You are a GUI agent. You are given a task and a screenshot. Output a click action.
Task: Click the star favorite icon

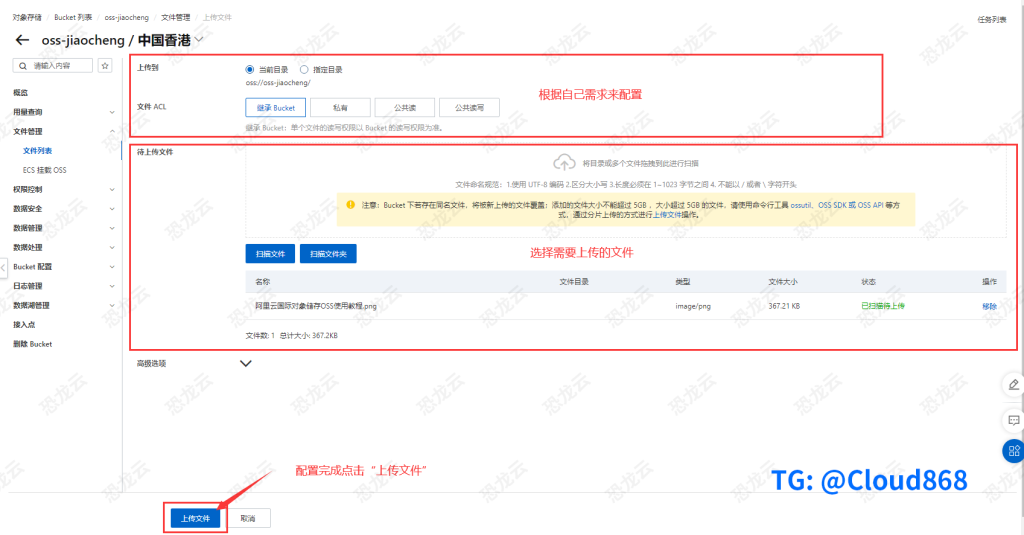click(105, 65)
